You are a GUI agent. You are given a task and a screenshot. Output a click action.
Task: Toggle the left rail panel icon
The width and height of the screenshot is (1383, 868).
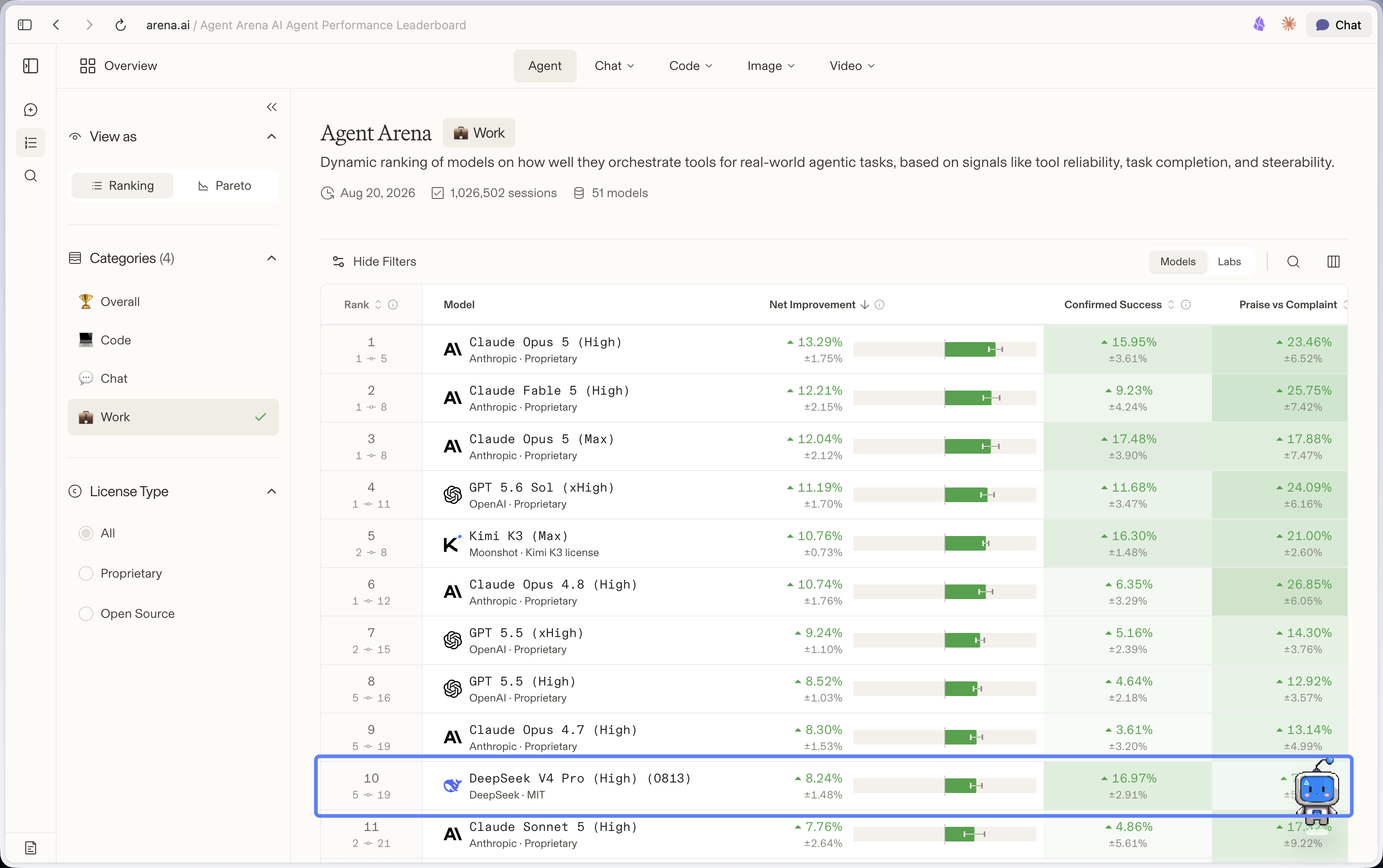pos(31,66)
